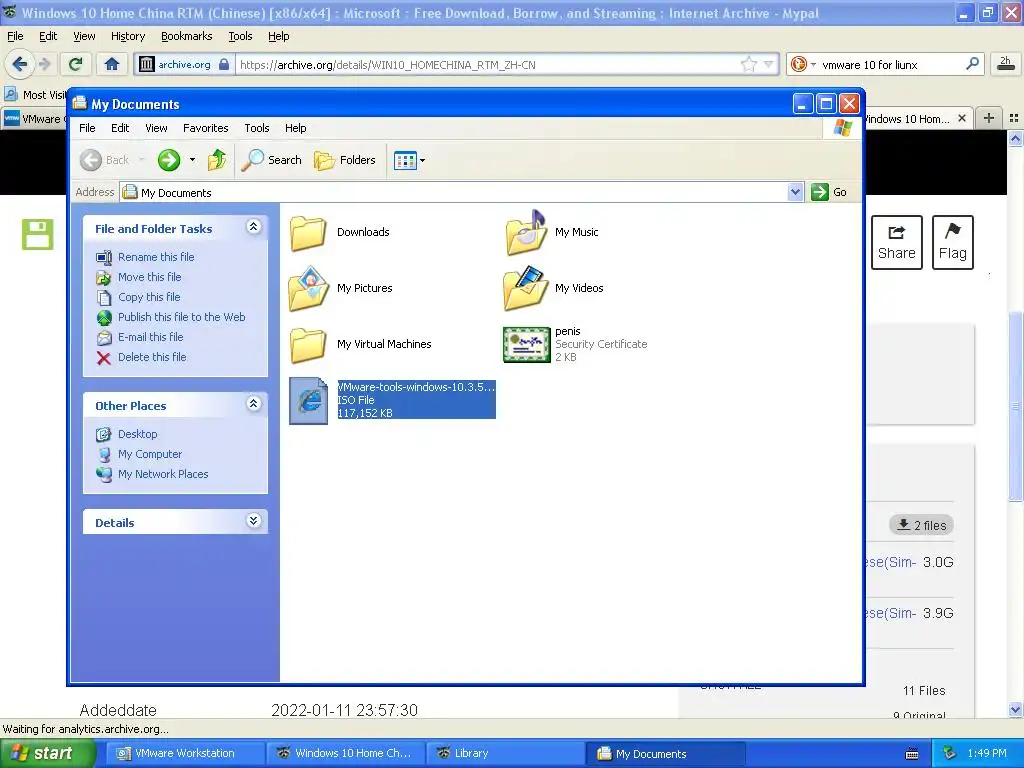The width and height of the screenshot is (1024, 768).
Task: Open the Forward button history dropdown
Action: [192, 160]
